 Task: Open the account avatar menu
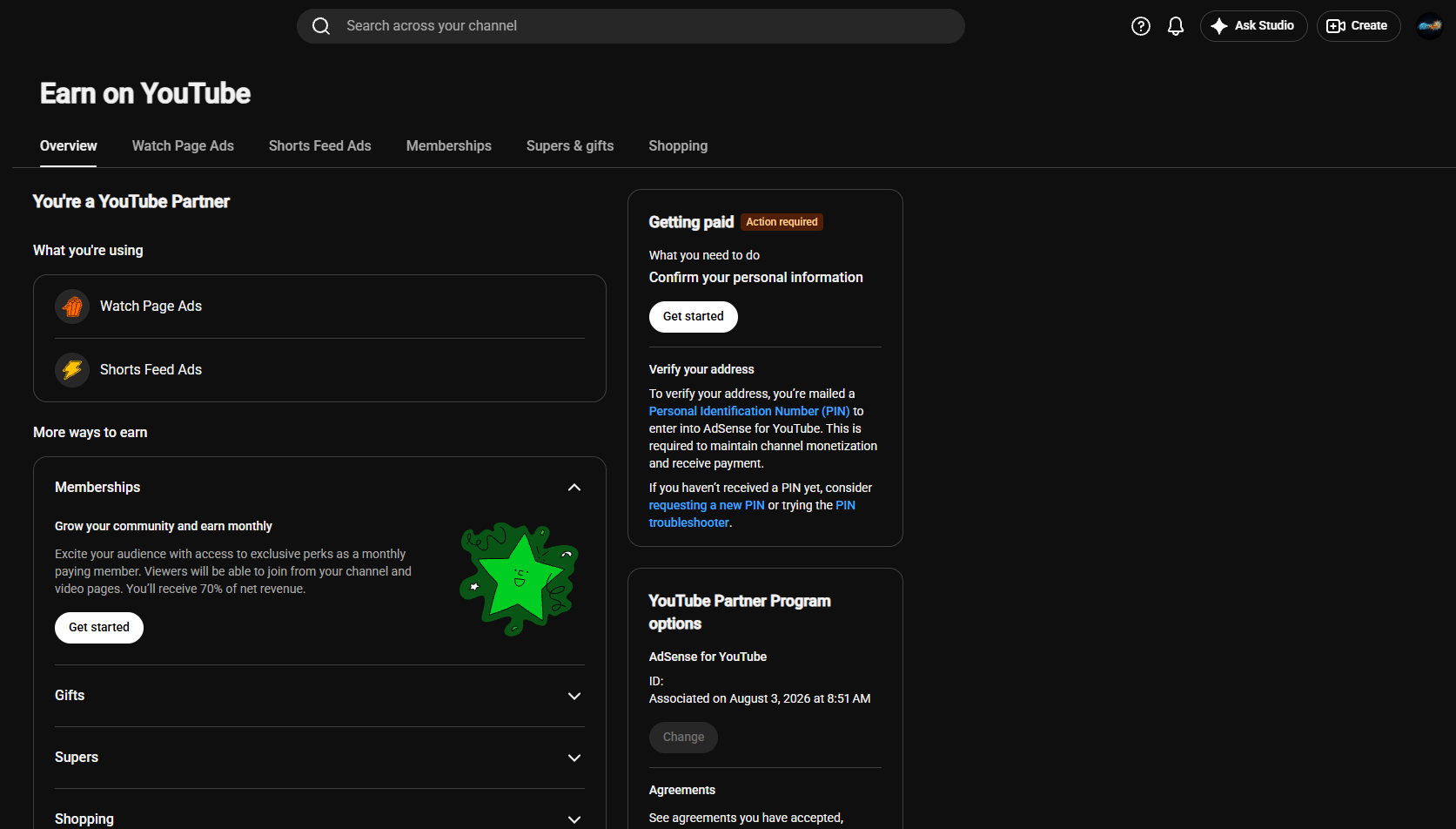point(1430,26)
